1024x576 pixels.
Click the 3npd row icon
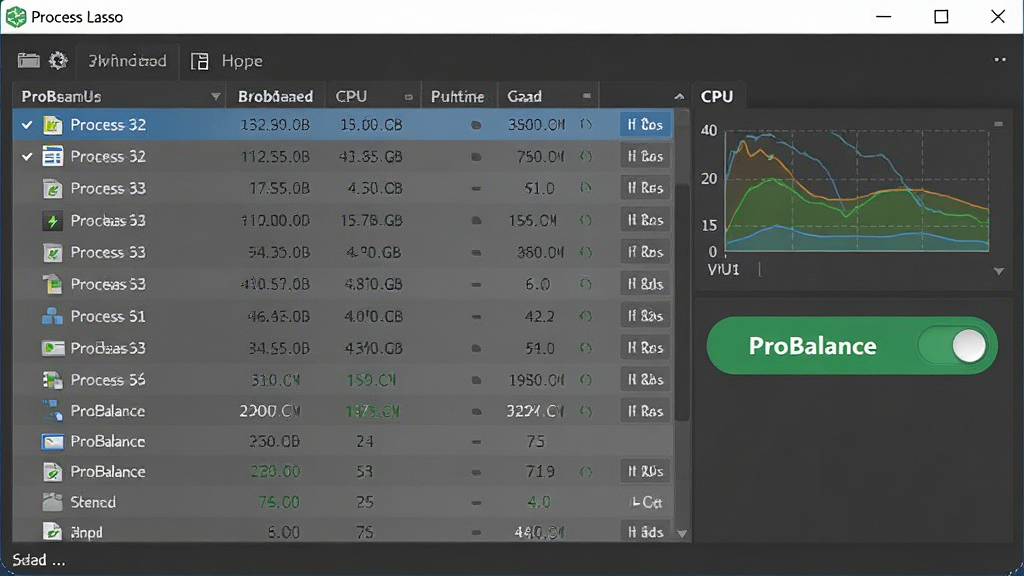[x=52, y=532]
